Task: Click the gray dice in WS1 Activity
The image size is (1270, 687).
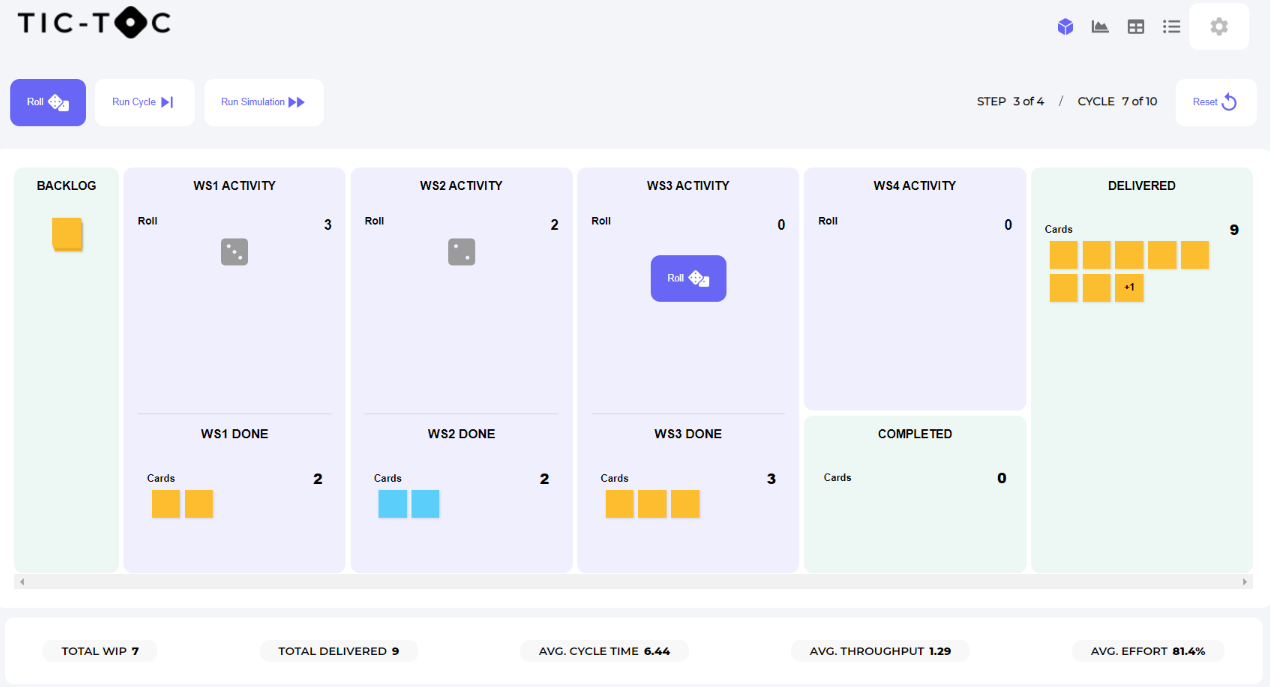Action: click(234, 252)
